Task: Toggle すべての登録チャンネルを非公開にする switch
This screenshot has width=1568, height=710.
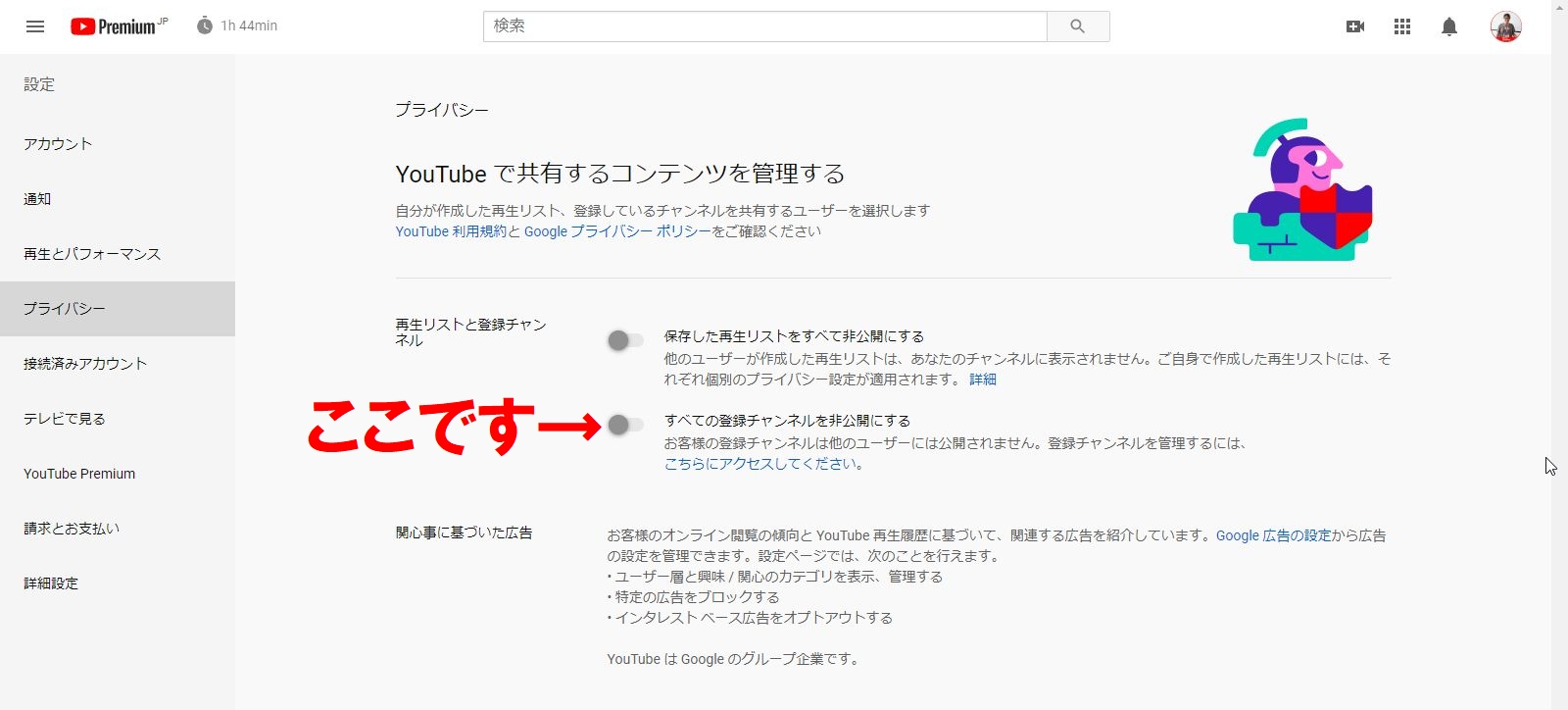Action: tap(625, 425)
